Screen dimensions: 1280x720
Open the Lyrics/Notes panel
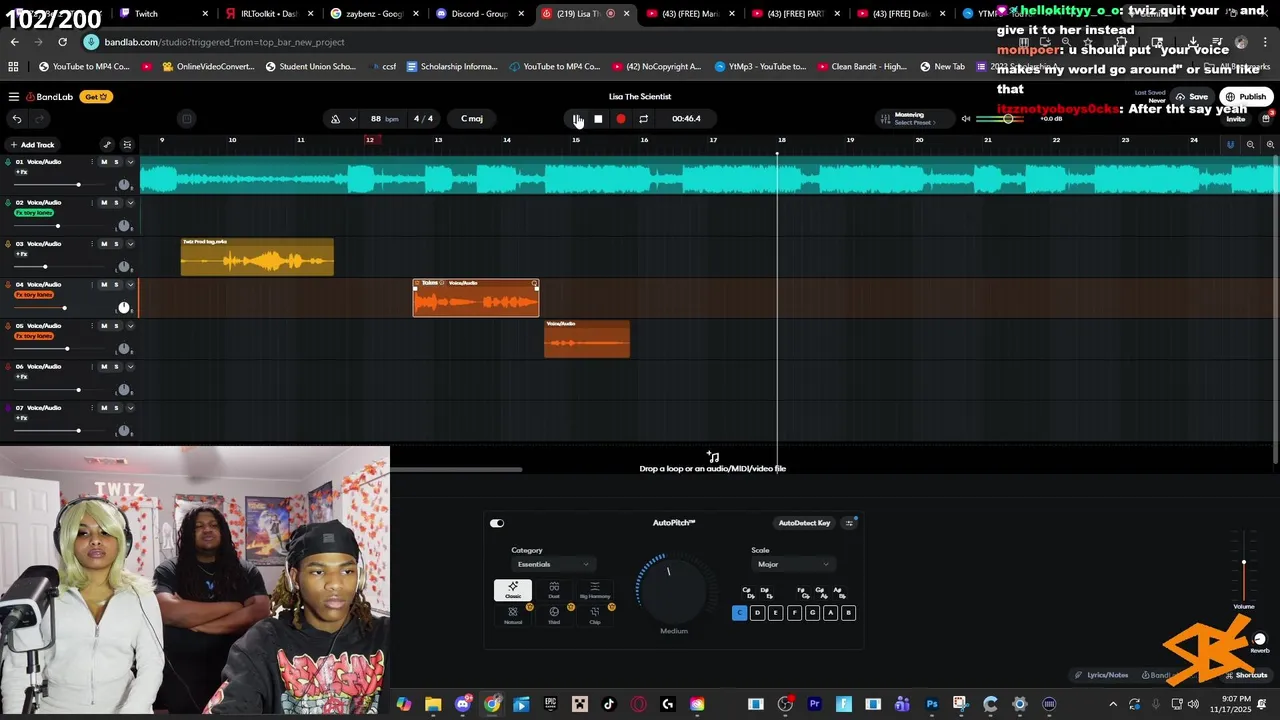click(1101, 675)
